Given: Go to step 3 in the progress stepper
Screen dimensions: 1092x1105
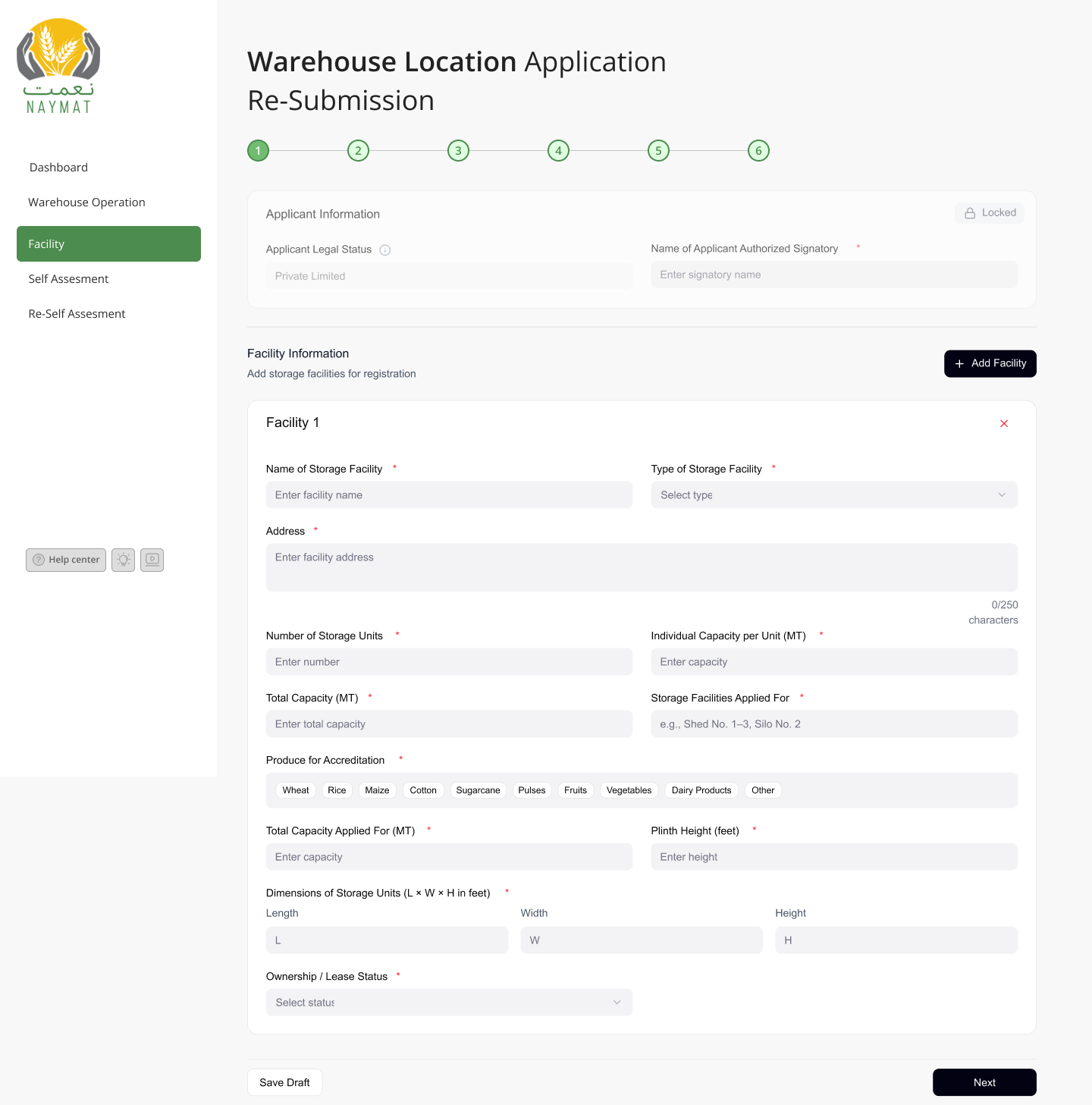Looking at the screenshot, I should tap(458, 151).
